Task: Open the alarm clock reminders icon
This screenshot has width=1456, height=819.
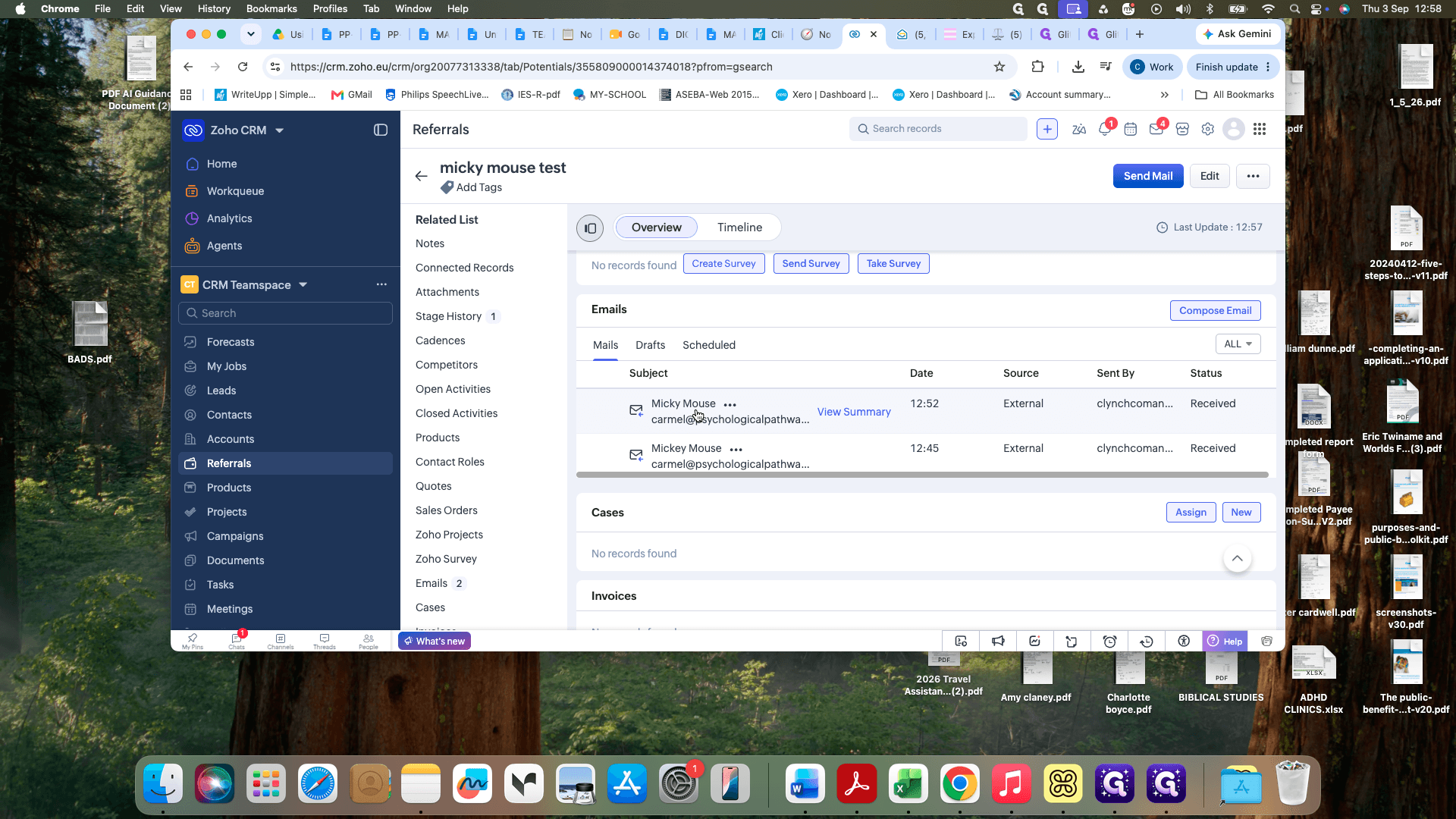Action: pos(1109,642)
